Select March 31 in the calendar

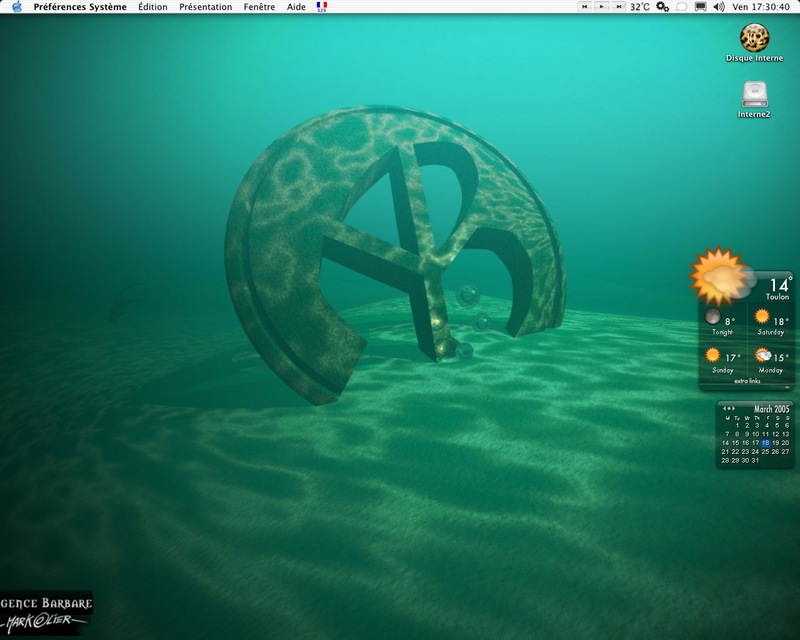pyautogui.click(x=756, y=460)
